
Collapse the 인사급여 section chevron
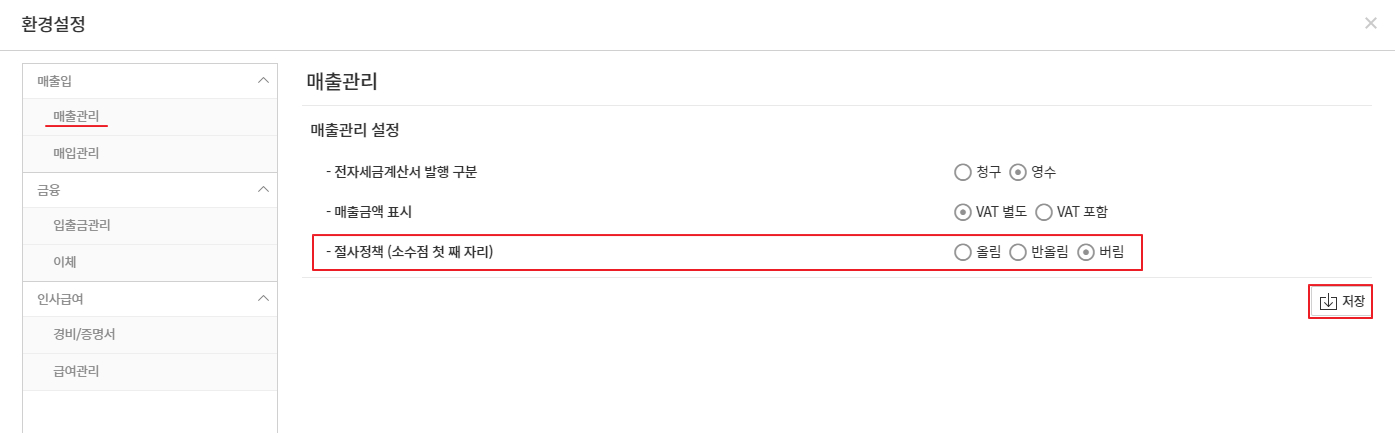click(x=263, y=298)
